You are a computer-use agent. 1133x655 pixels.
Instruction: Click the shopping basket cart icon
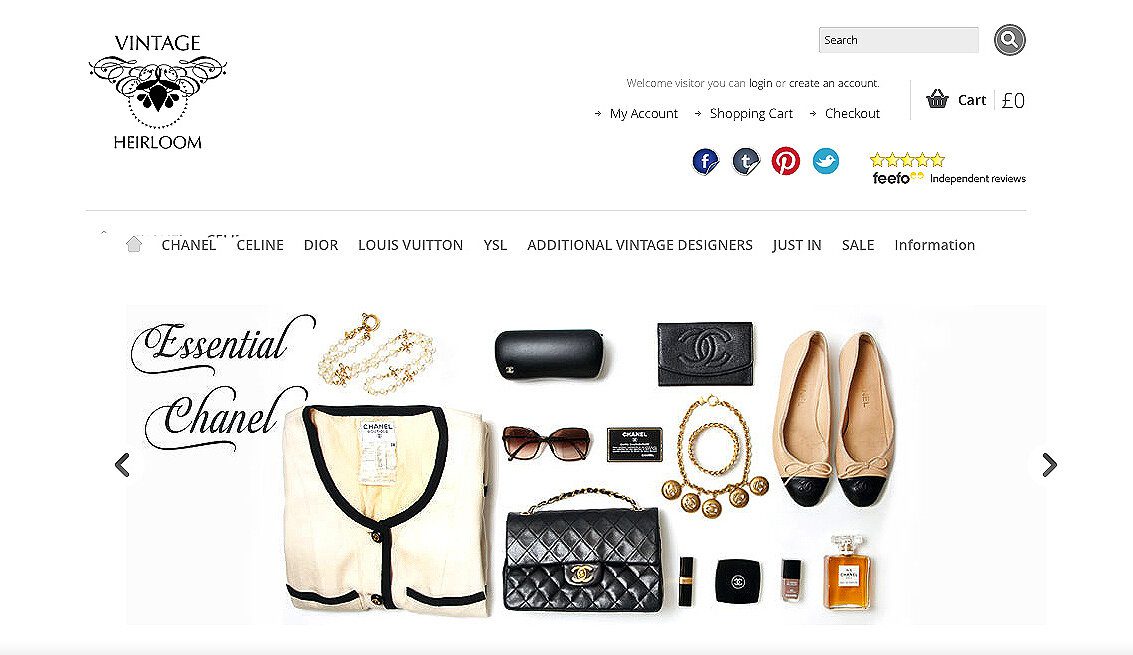coord(937,99)
